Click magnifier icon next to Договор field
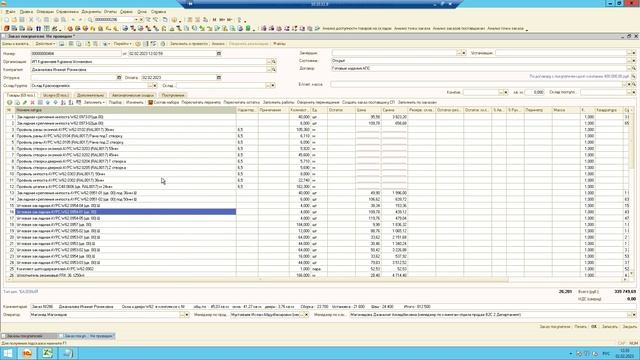This screenshot has height=360, width=640. click(x=634, y=69)
